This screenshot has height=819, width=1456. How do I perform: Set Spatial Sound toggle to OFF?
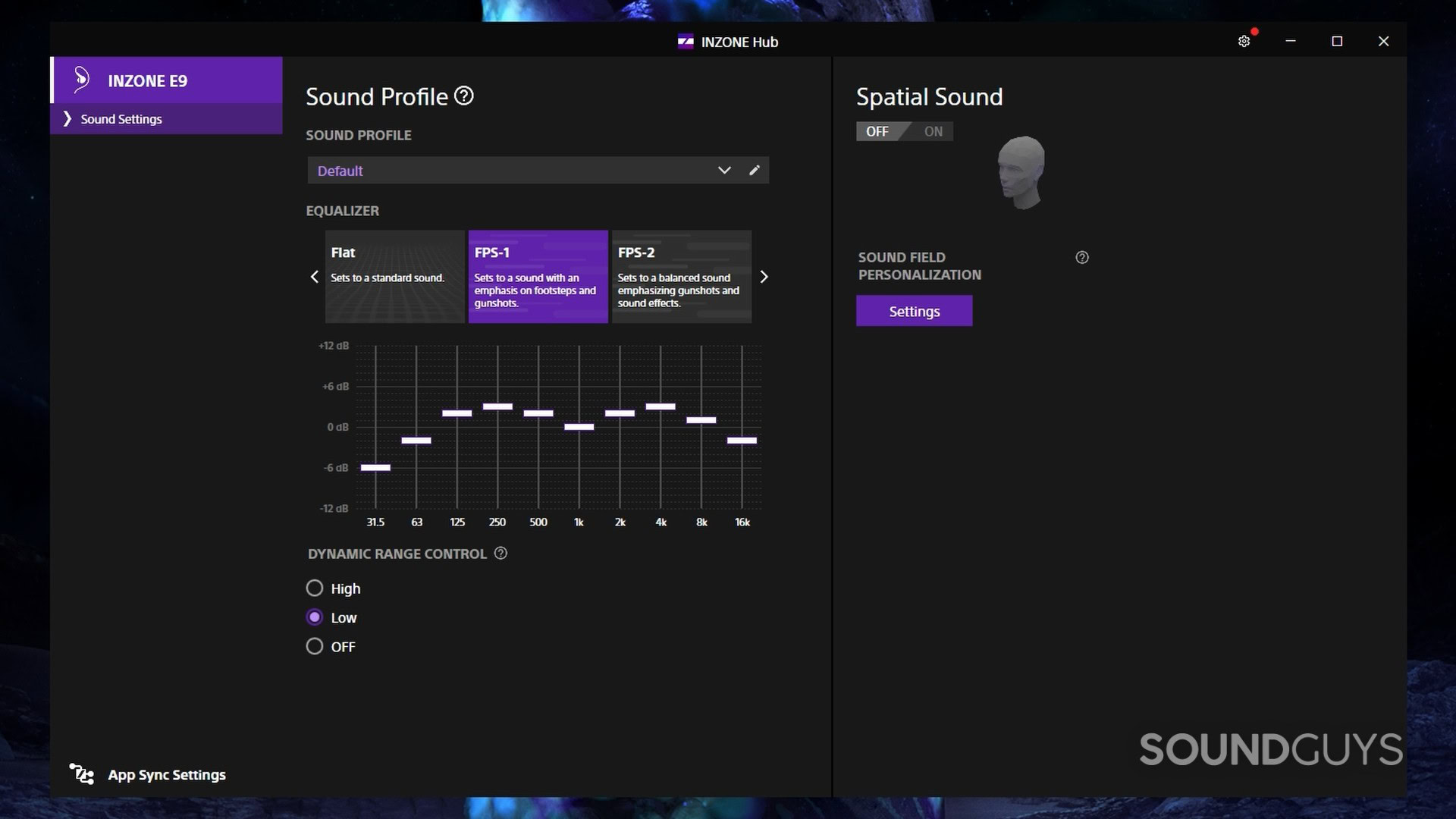[x=877, y=131]
